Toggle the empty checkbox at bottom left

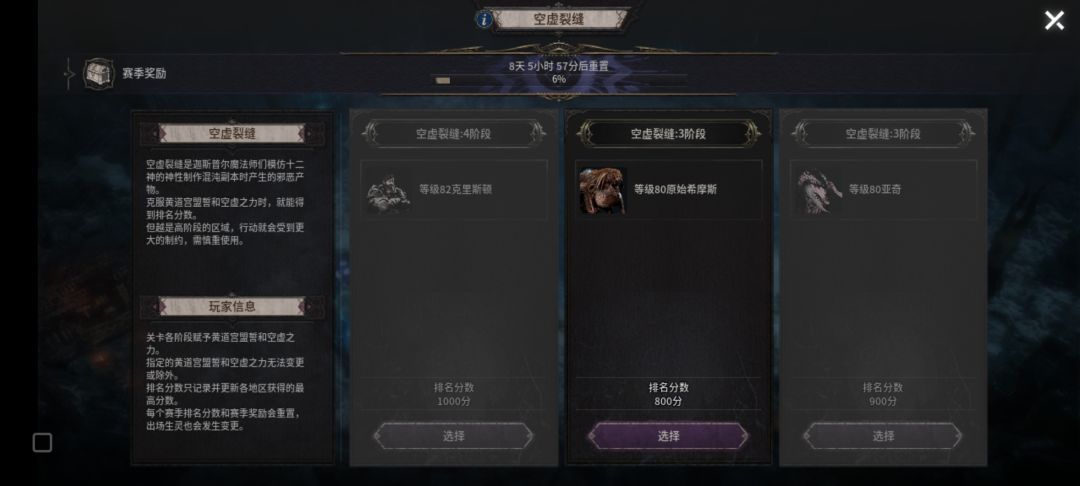click(x=43, y=443)
